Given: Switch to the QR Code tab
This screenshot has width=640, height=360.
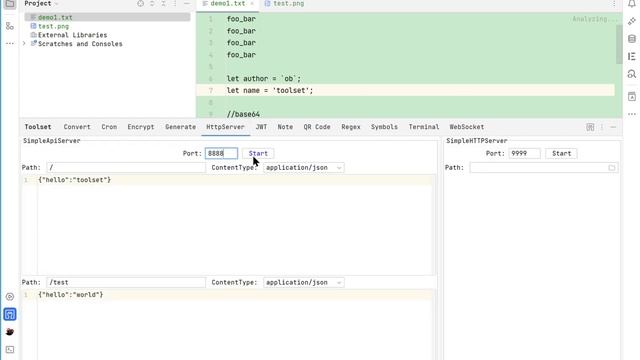Looking at the screenshot, I should pos(317,127).
